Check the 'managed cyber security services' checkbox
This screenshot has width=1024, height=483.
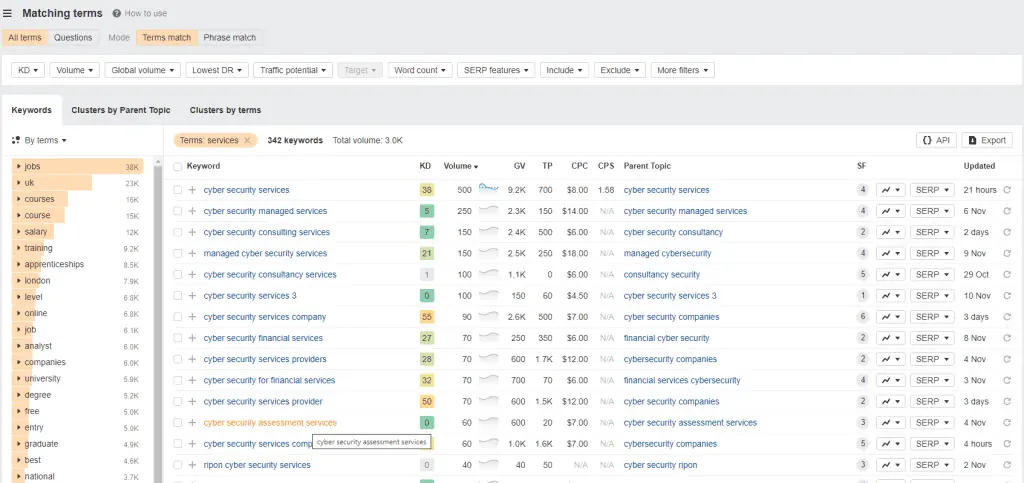[x=178, y=253]
